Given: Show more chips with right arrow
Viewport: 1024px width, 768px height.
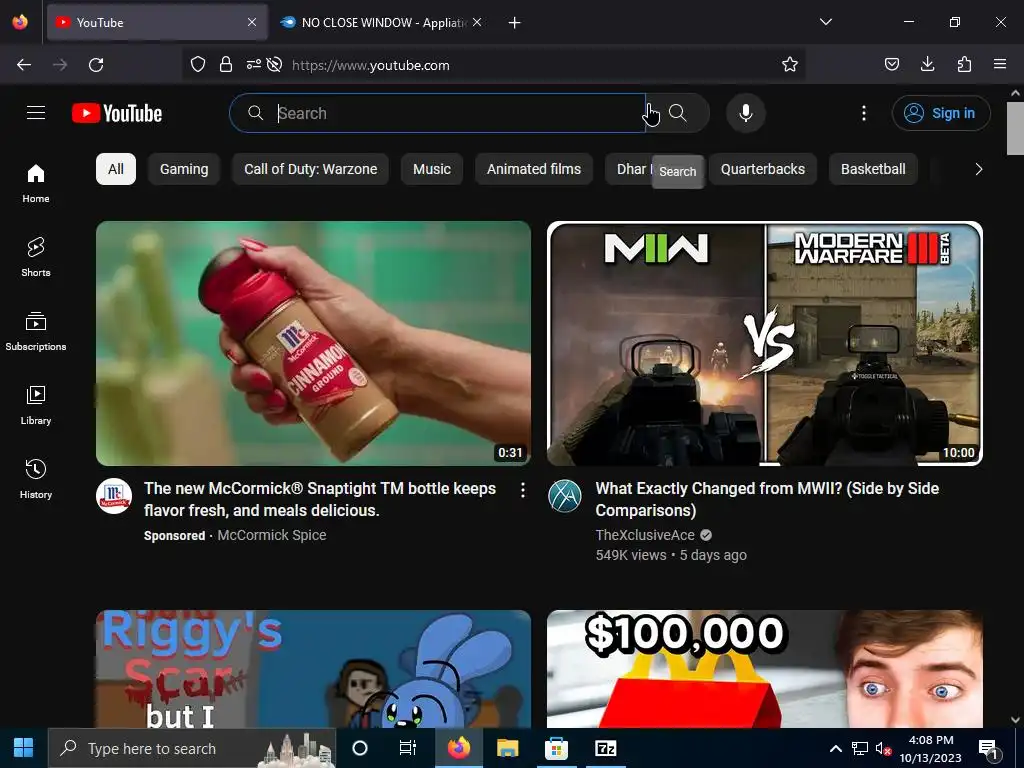Looking at the screenshot, I should pos(978,169).
